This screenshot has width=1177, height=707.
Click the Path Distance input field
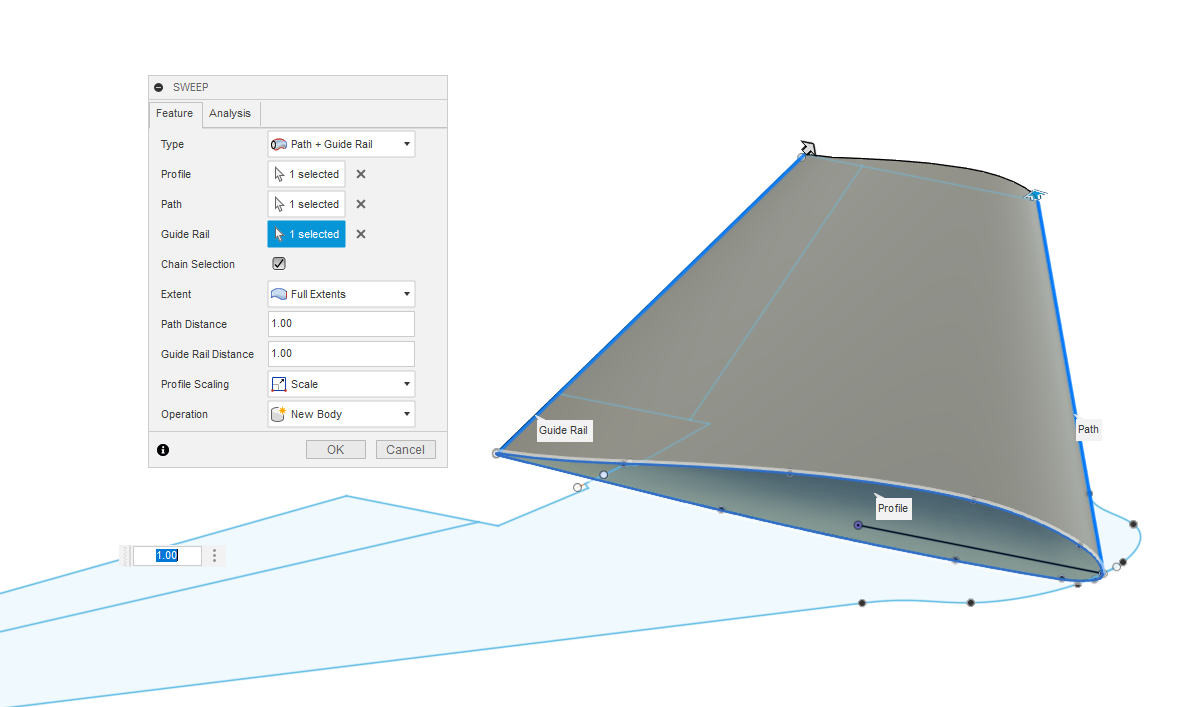pos(341,324)
